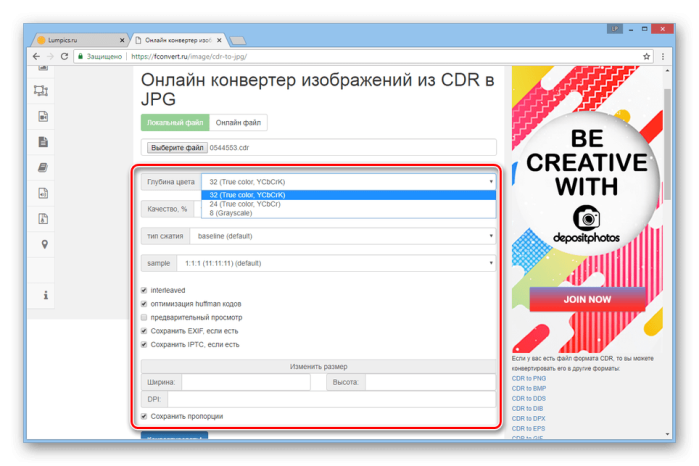
Task: Open the sample dropdown
Action: point(336,263)
